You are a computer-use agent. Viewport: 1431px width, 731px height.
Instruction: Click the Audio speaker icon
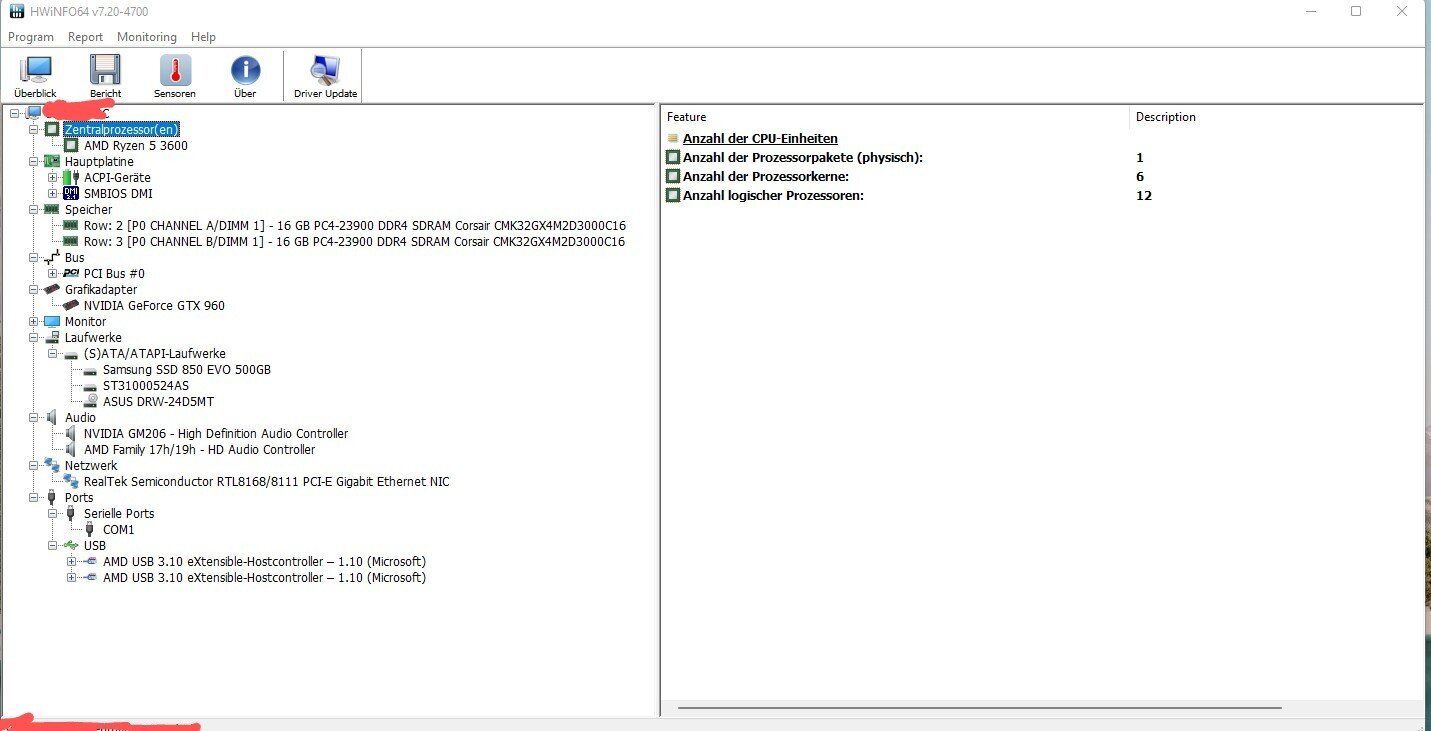click(52, 418)
